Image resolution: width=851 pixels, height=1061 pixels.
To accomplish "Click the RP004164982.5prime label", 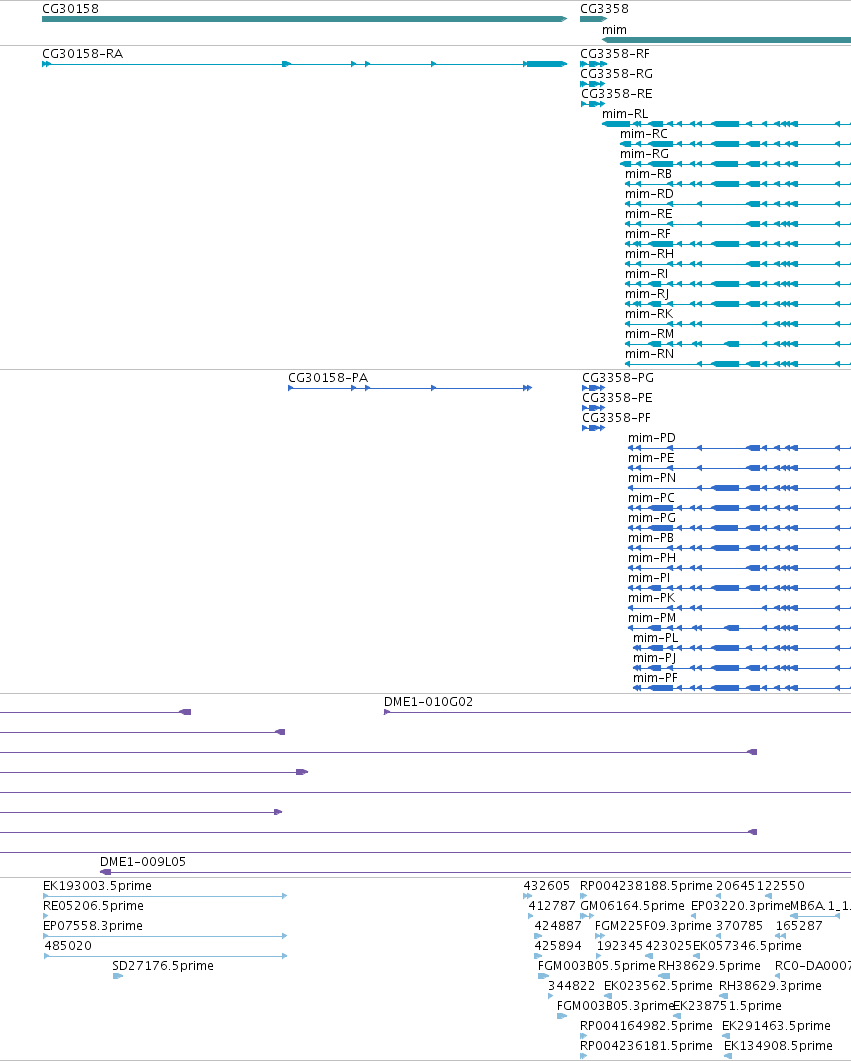I will tap(646, 1026).
